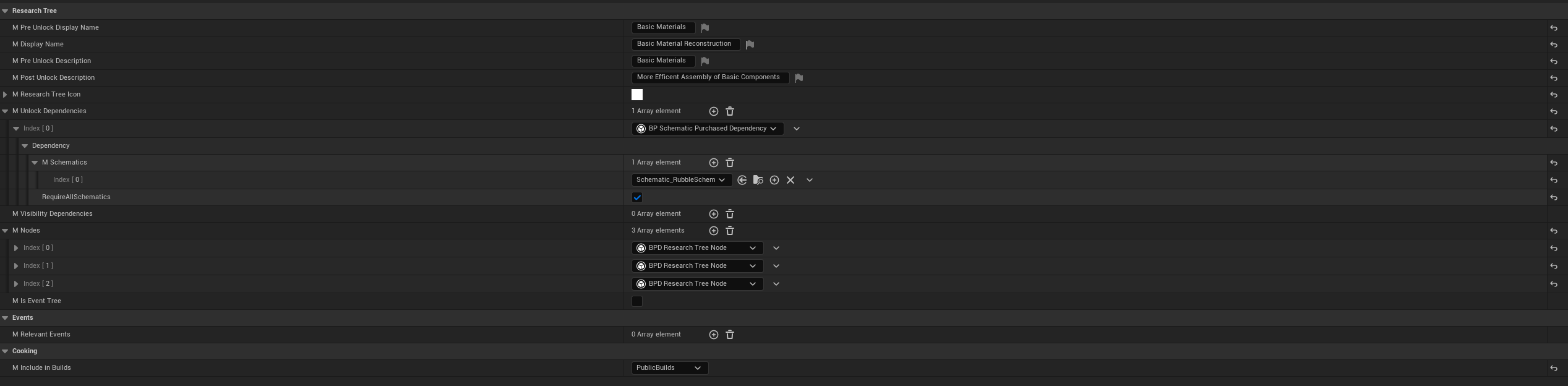This screenshot has width=1568, height=386.
Task: Open PublicBuilds dropdown for M Include in Builds
Action: (670, 368)
